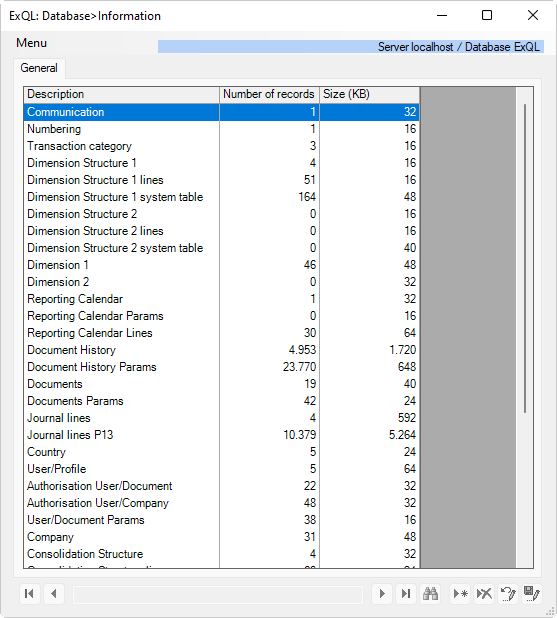Image resolution: width=557 pixels, height=618 pixels.
Task: Go to next record arrow
Action: pos(382,594)
